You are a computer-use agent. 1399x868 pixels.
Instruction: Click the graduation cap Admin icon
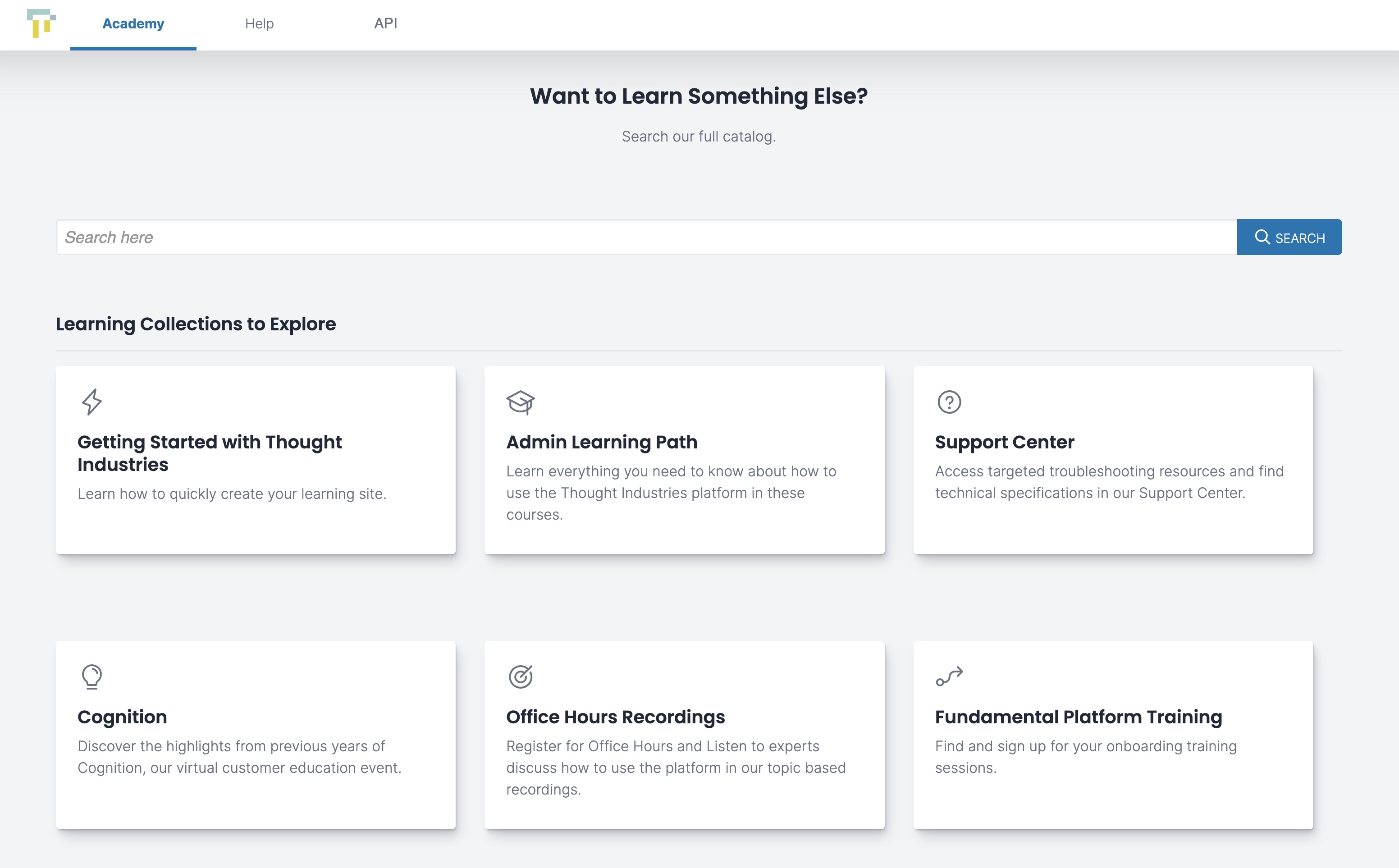521,402
